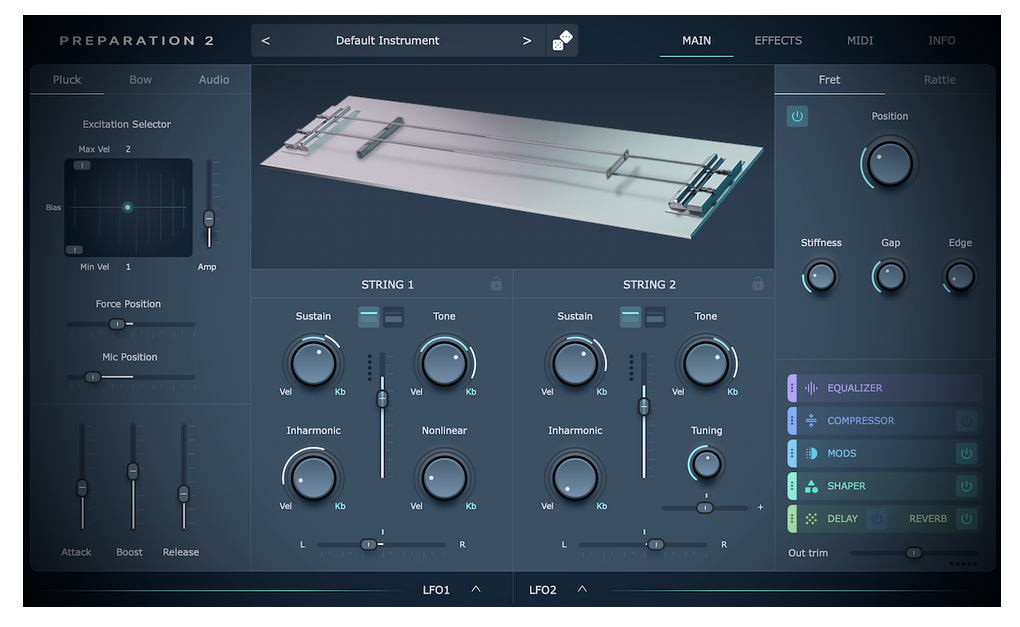Click the Force Position slider handle
1020x627 pixels.
tap(117, 324)
